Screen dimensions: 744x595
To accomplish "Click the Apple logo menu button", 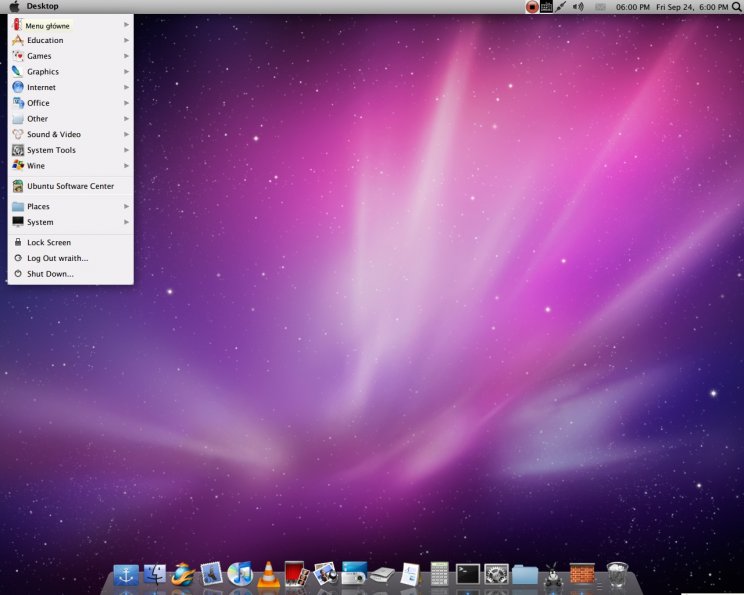I will pyautogui.click(x=15, y=6).
